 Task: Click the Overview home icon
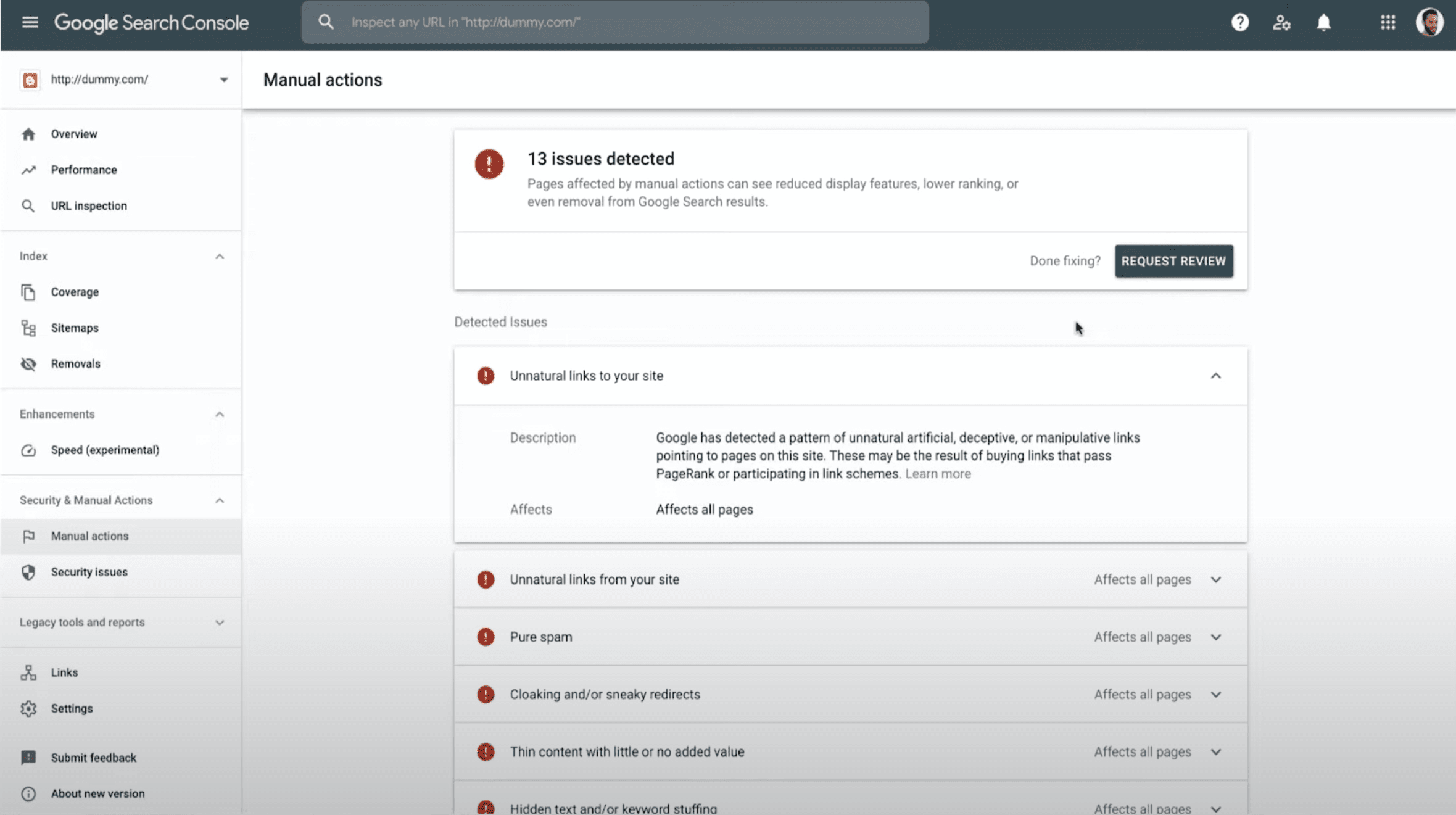pyautogui.click(x=28, y=134)
